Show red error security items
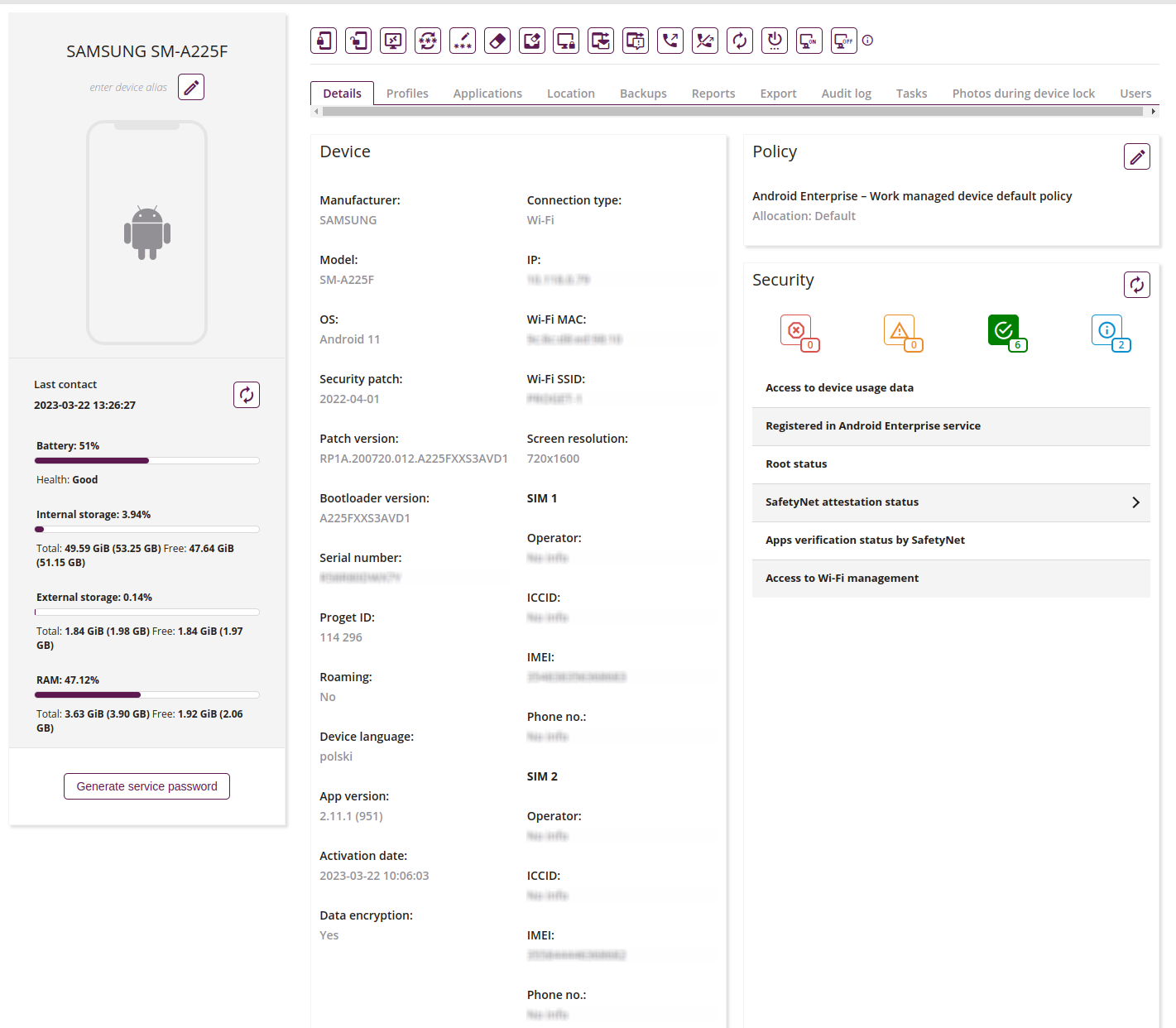 [x=799, y=333]
